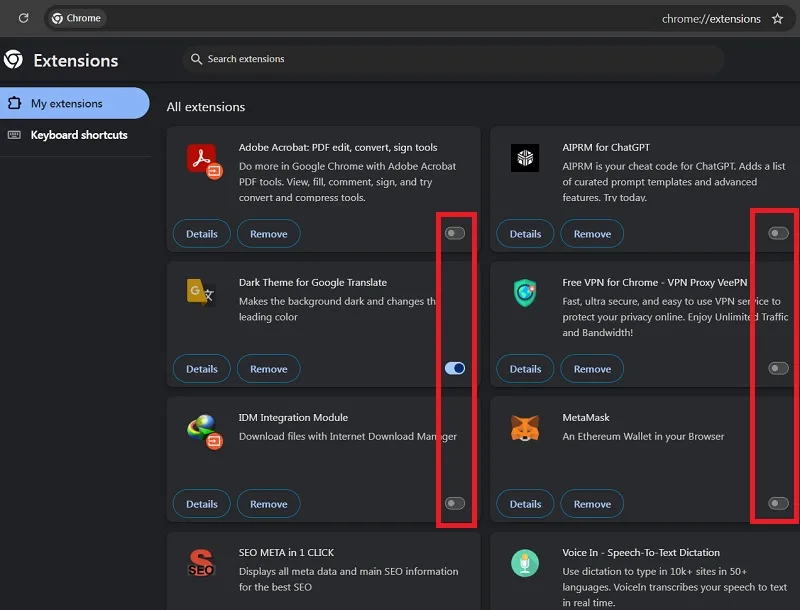Disable Dark Theme for Google Translate toggle

[x=455, y=368]
